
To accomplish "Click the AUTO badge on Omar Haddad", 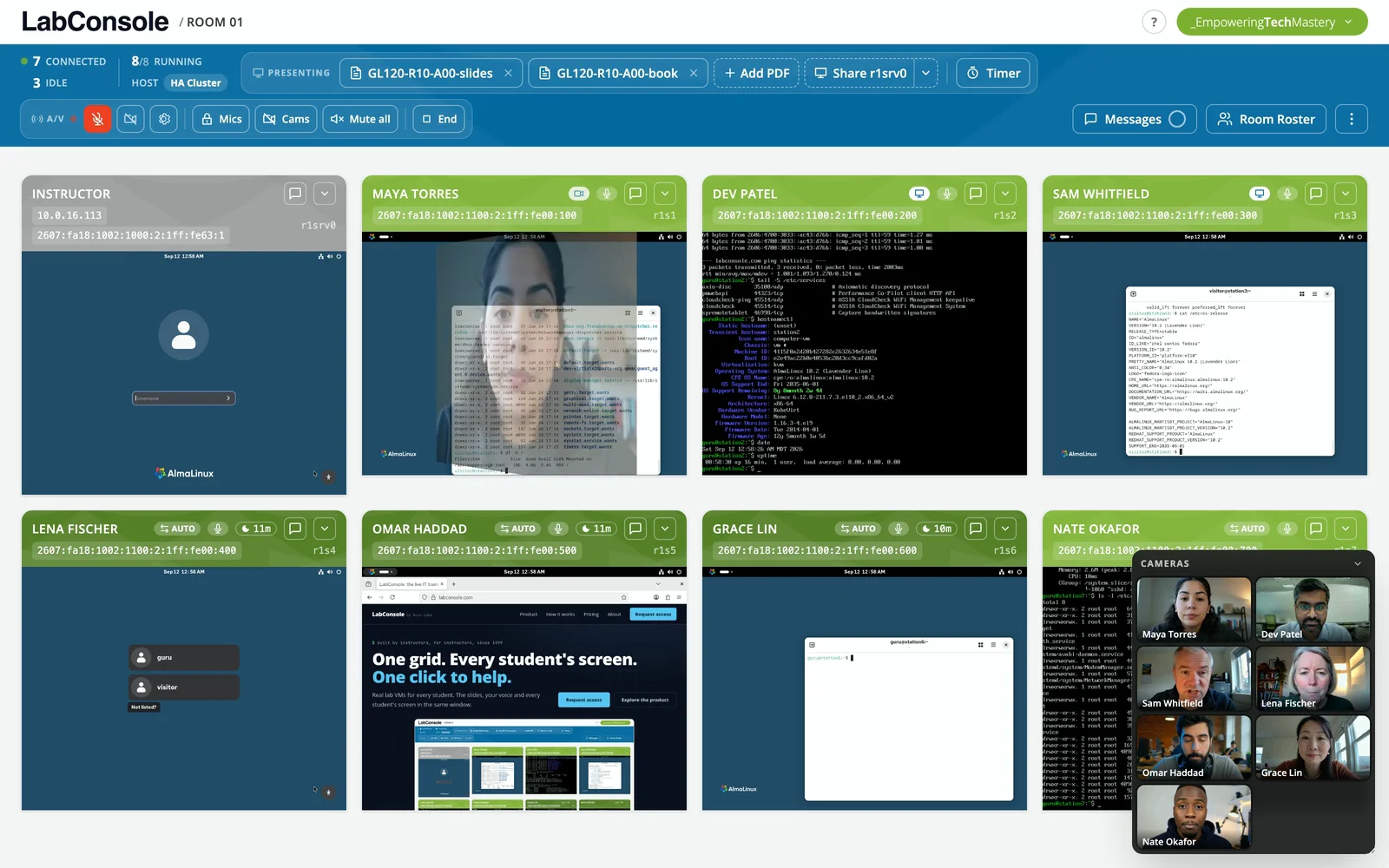I will [517, 529].
